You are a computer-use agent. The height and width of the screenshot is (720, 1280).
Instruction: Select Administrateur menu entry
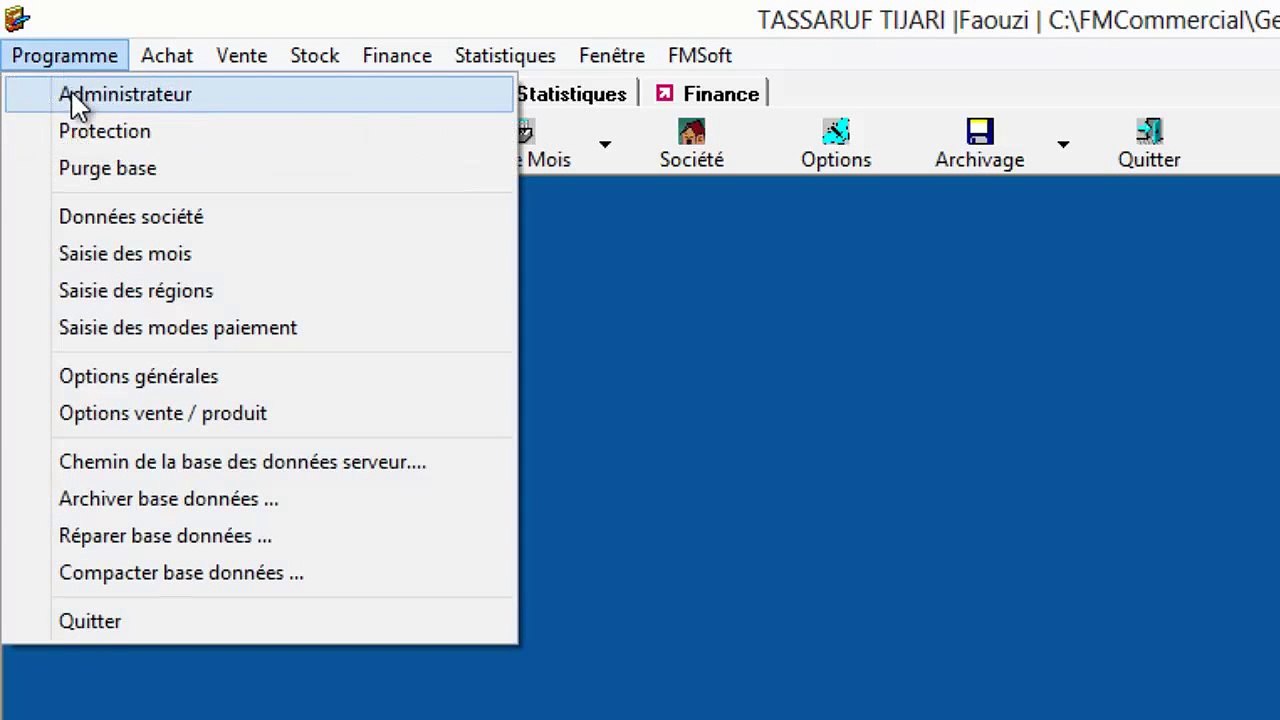(x=259, y=94)
